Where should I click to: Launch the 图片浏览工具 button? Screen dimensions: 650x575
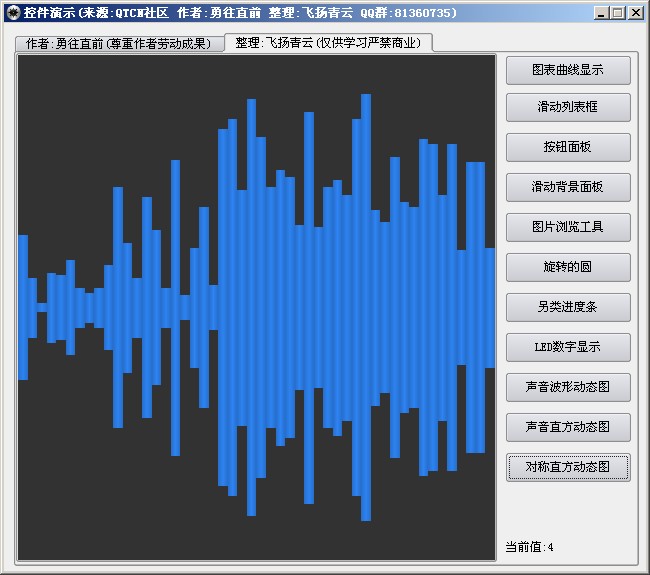click(x=568, y=227)
